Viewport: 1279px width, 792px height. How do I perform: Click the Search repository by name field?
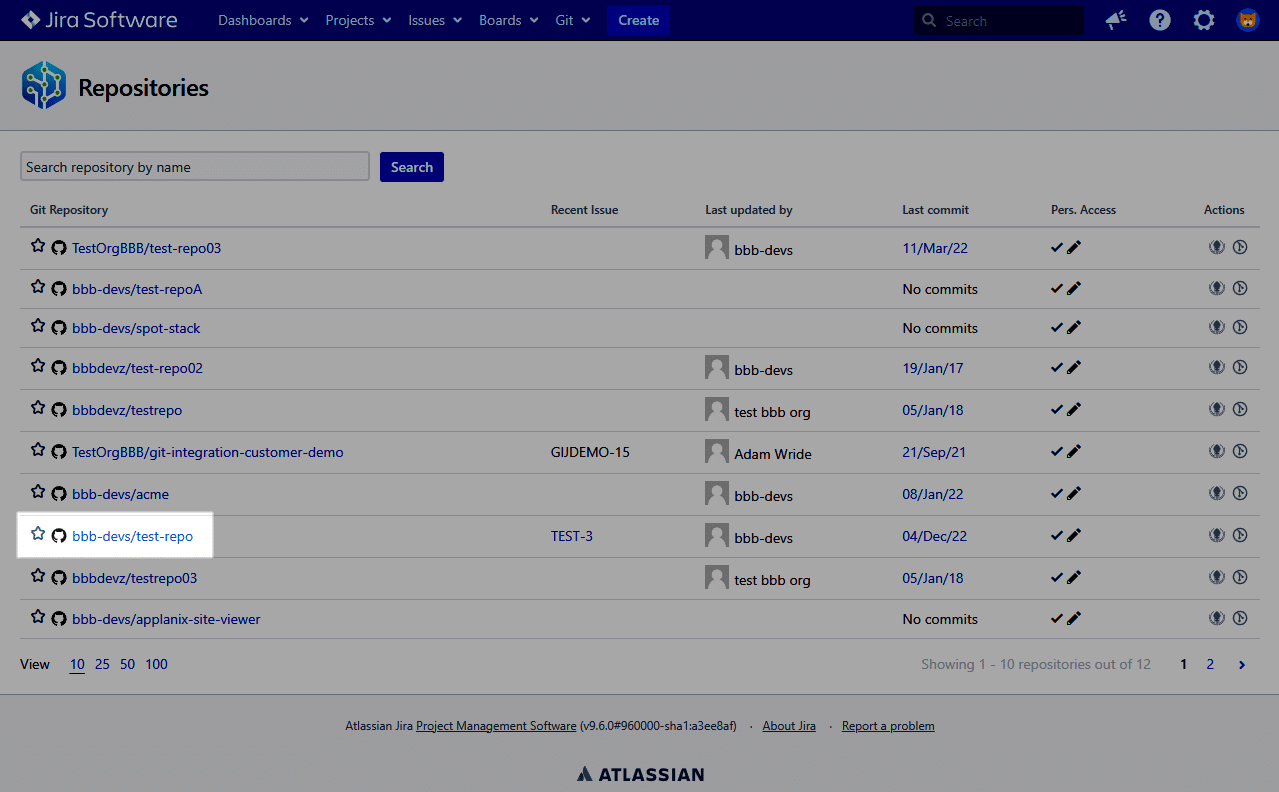tap(195, 167)
